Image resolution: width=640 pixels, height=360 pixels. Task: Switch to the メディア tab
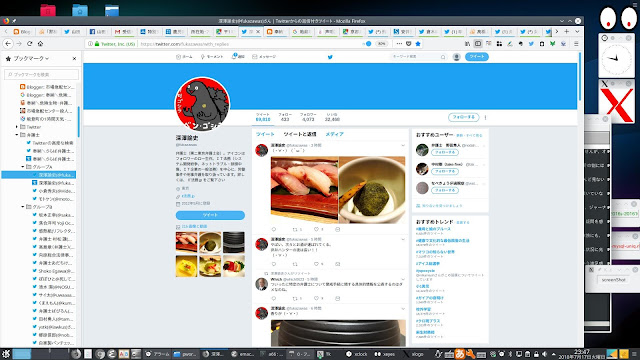click(334, 134)
